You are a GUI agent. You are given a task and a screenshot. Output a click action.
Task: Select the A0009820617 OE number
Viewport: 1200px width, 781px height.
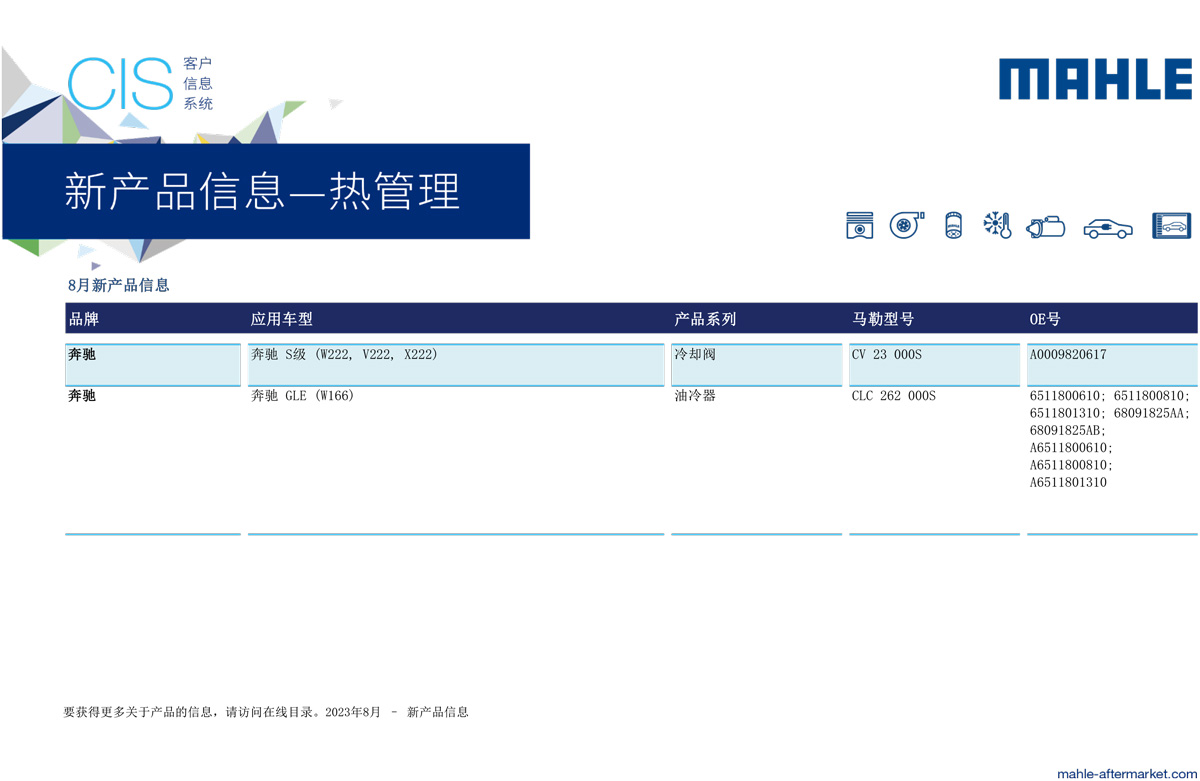(1068, 354)
